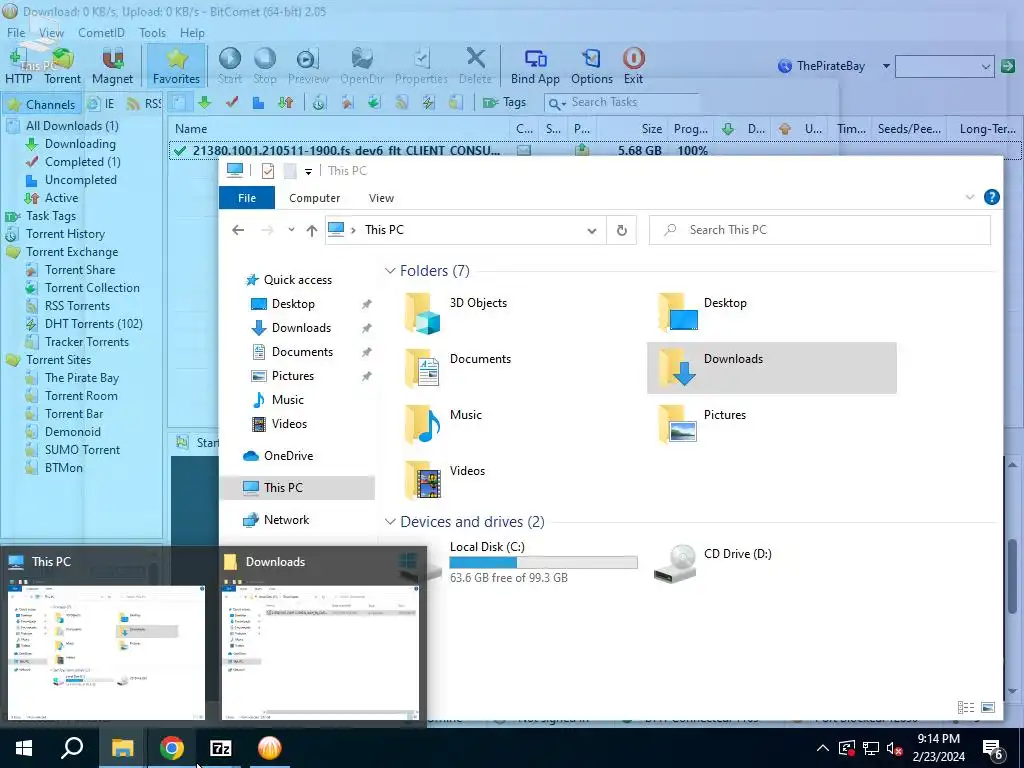Click the Chrome icon on the taskbar

pyautogui.click(x=172, y=748)
